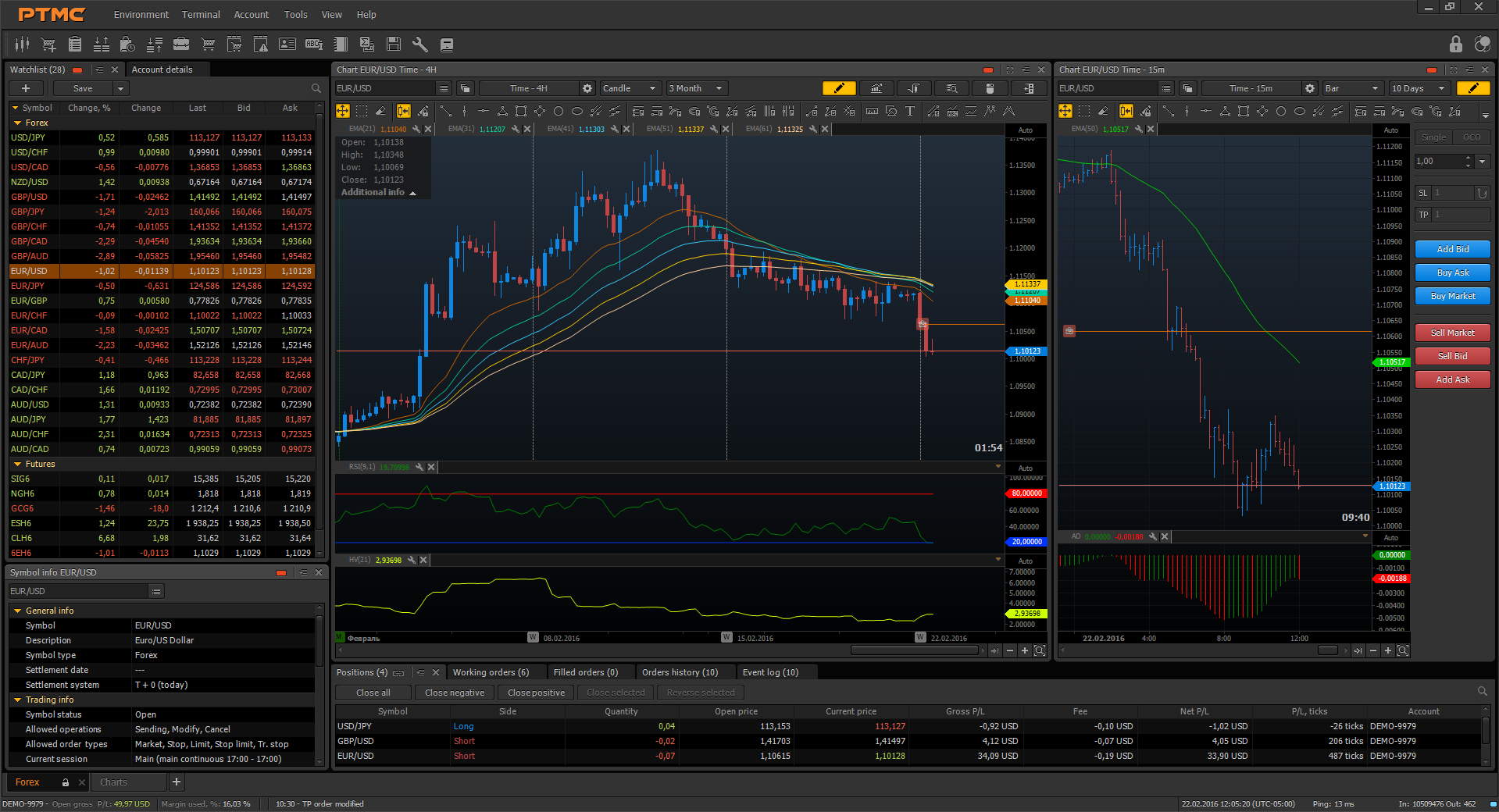Switch to Account details tab

tap(162, 69)
